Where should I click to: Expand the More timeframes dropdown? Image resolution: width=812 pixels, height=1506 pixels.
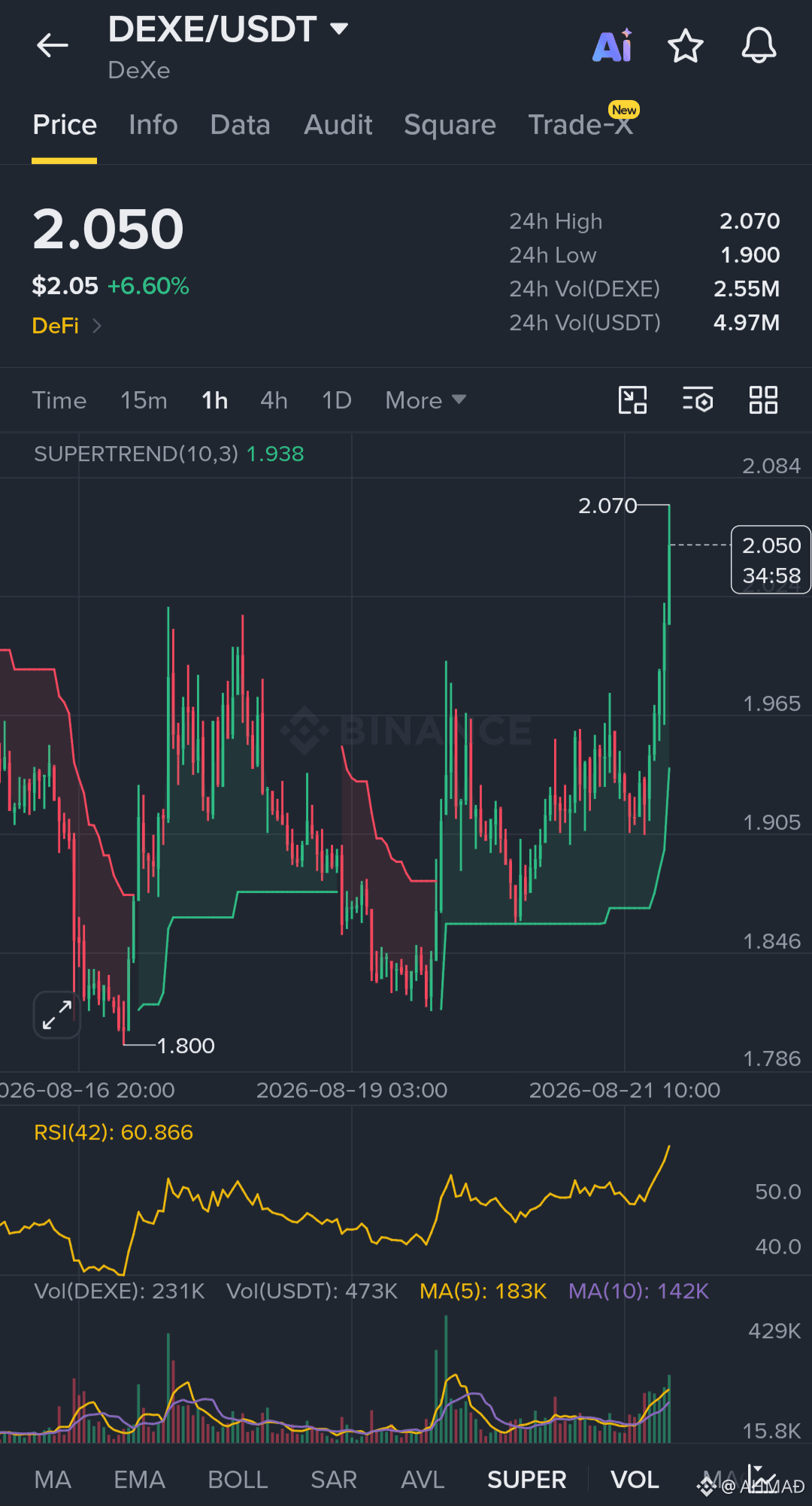[426, 400]
